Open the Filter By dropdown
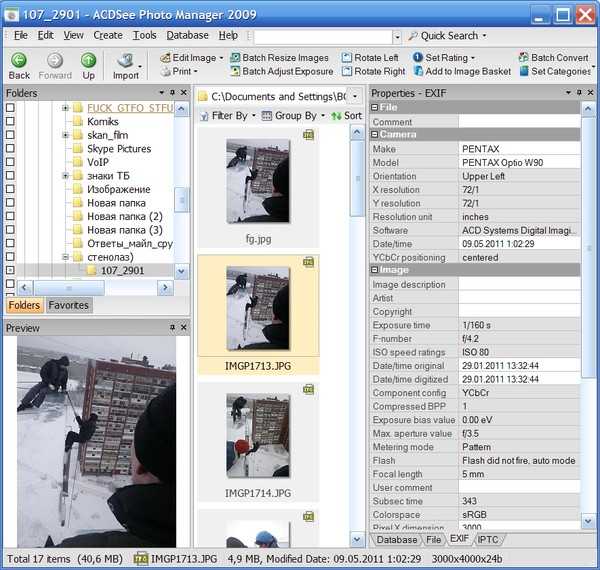Screen dimensions: 600x570 [228, 116]
